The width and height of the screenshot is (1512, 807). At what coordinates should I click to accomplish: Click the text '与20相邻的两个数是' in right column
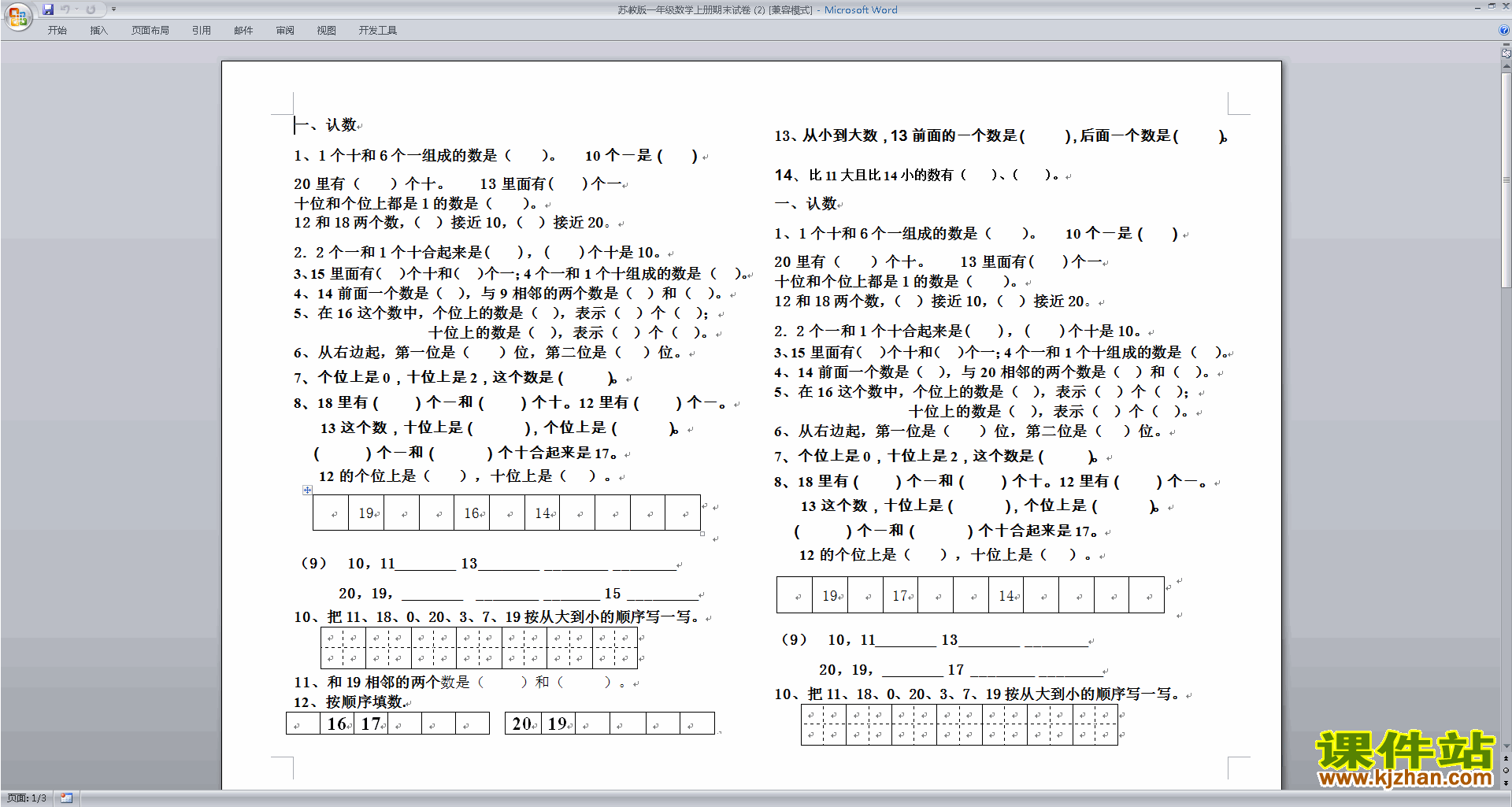(1033, 372)
